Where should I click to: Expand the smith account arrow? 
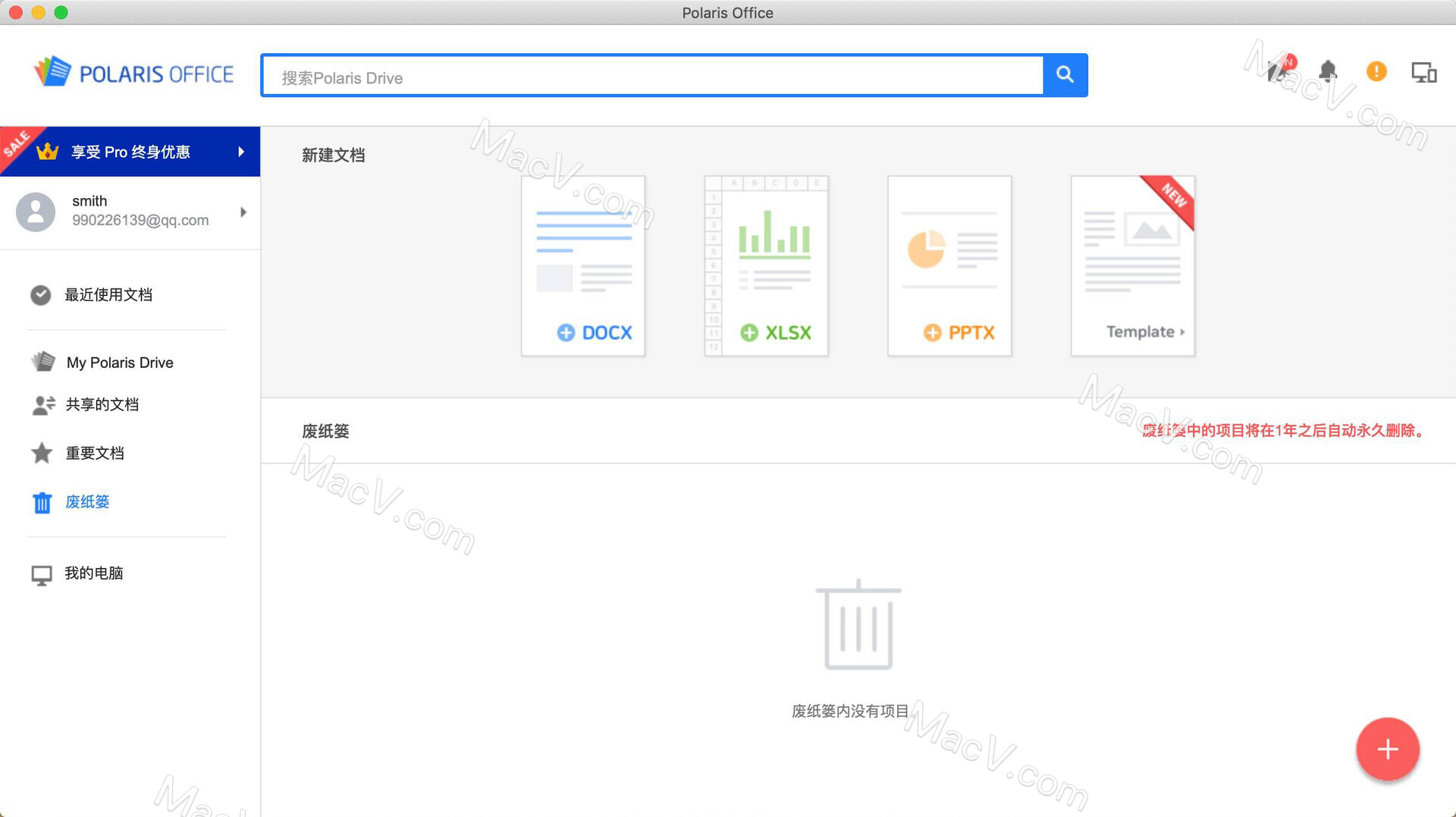tap(243, 212)
